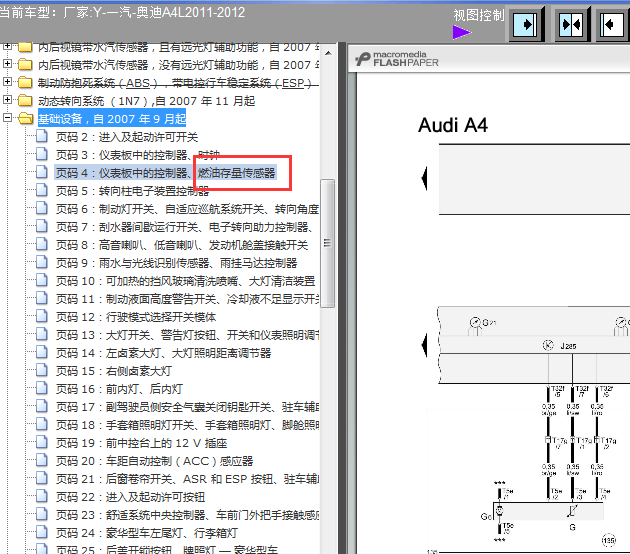Screen dimensions: 630x554
Task: Open 页码 14：左卤素大灯
Action: coord(164,353)
